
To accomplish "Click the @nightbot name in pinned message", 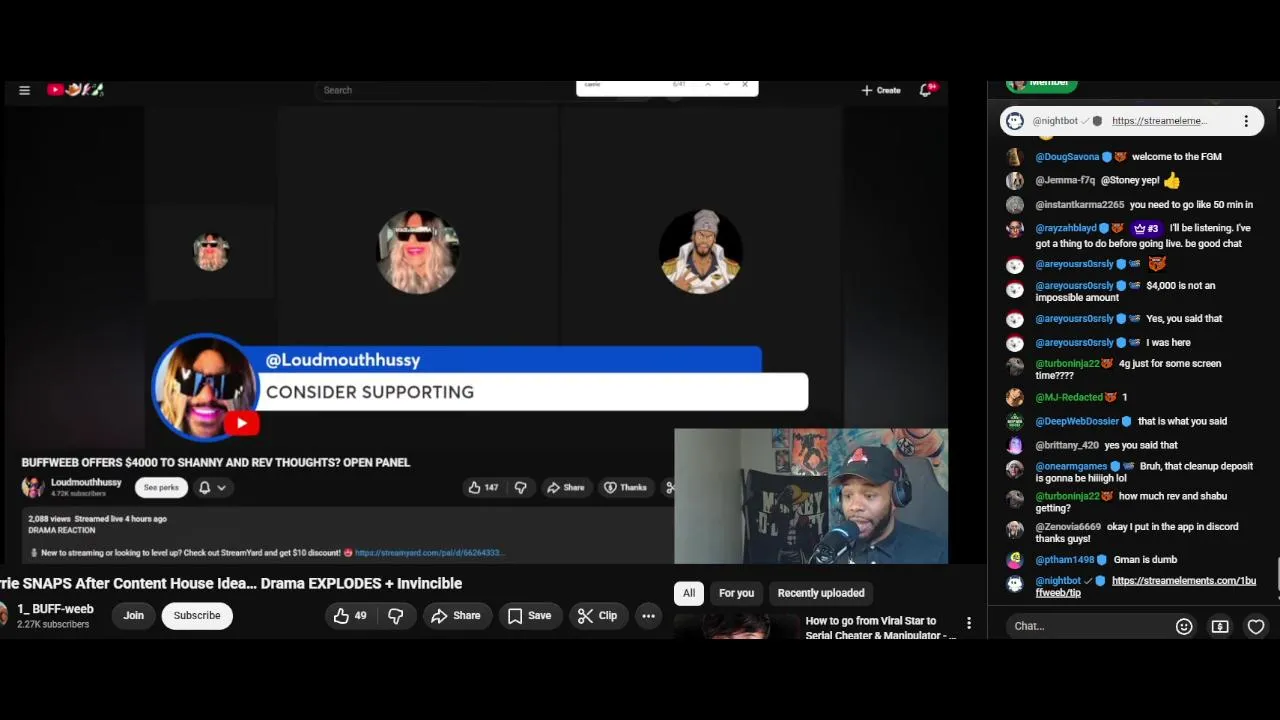I will tap(1055, 121).
